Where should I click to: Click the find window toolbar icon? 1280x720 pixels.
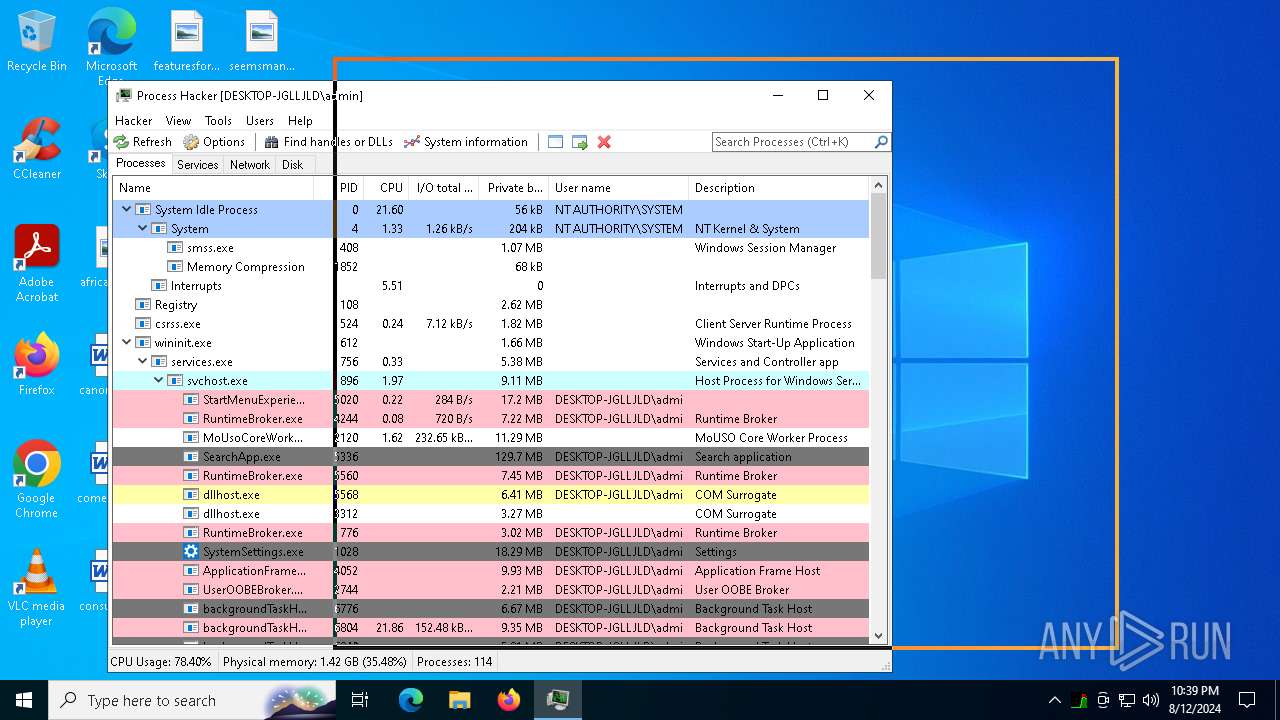(x=556, y=142)
